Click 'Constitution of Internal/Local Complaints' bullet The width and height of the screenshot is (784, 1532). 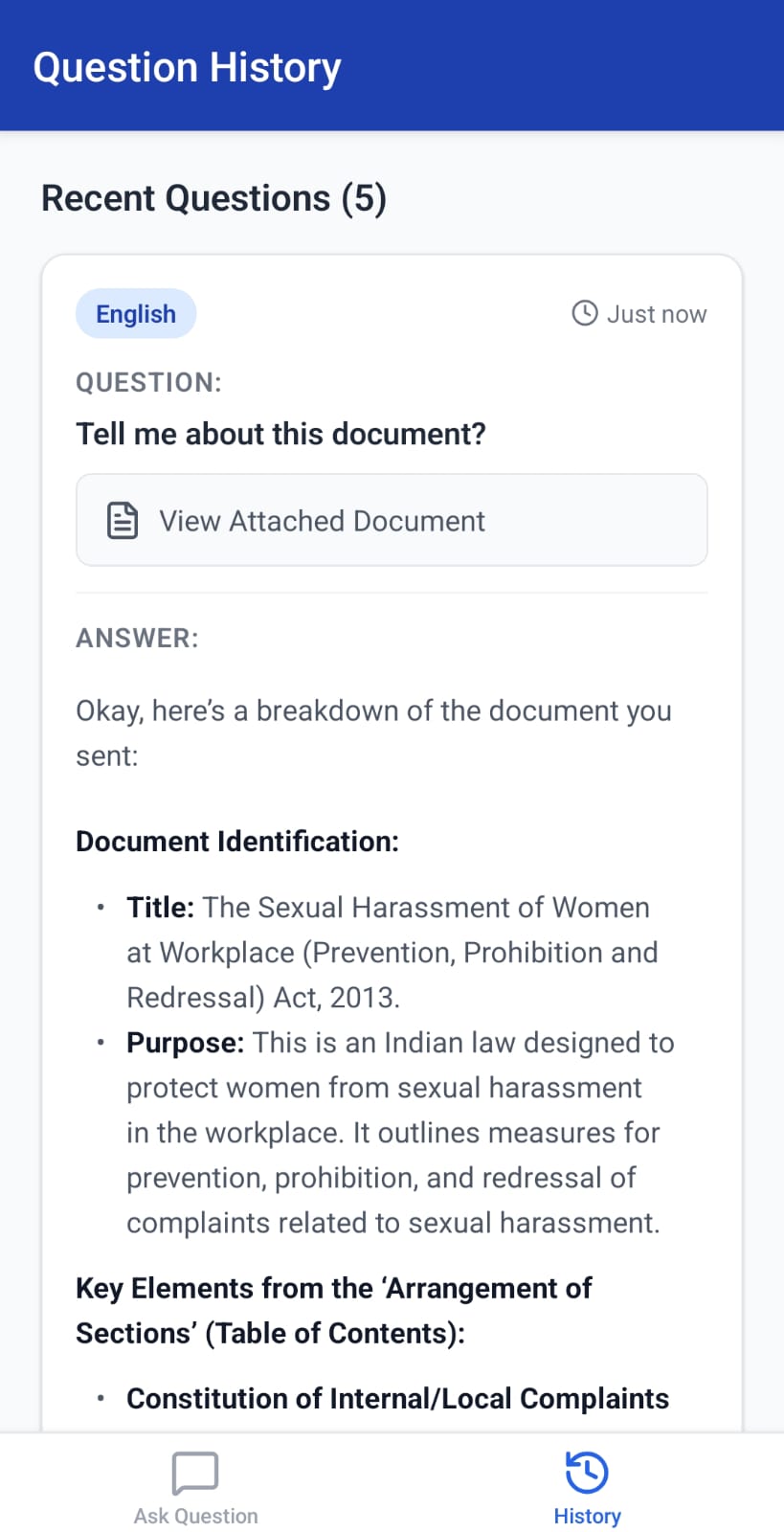(398, 1399)
